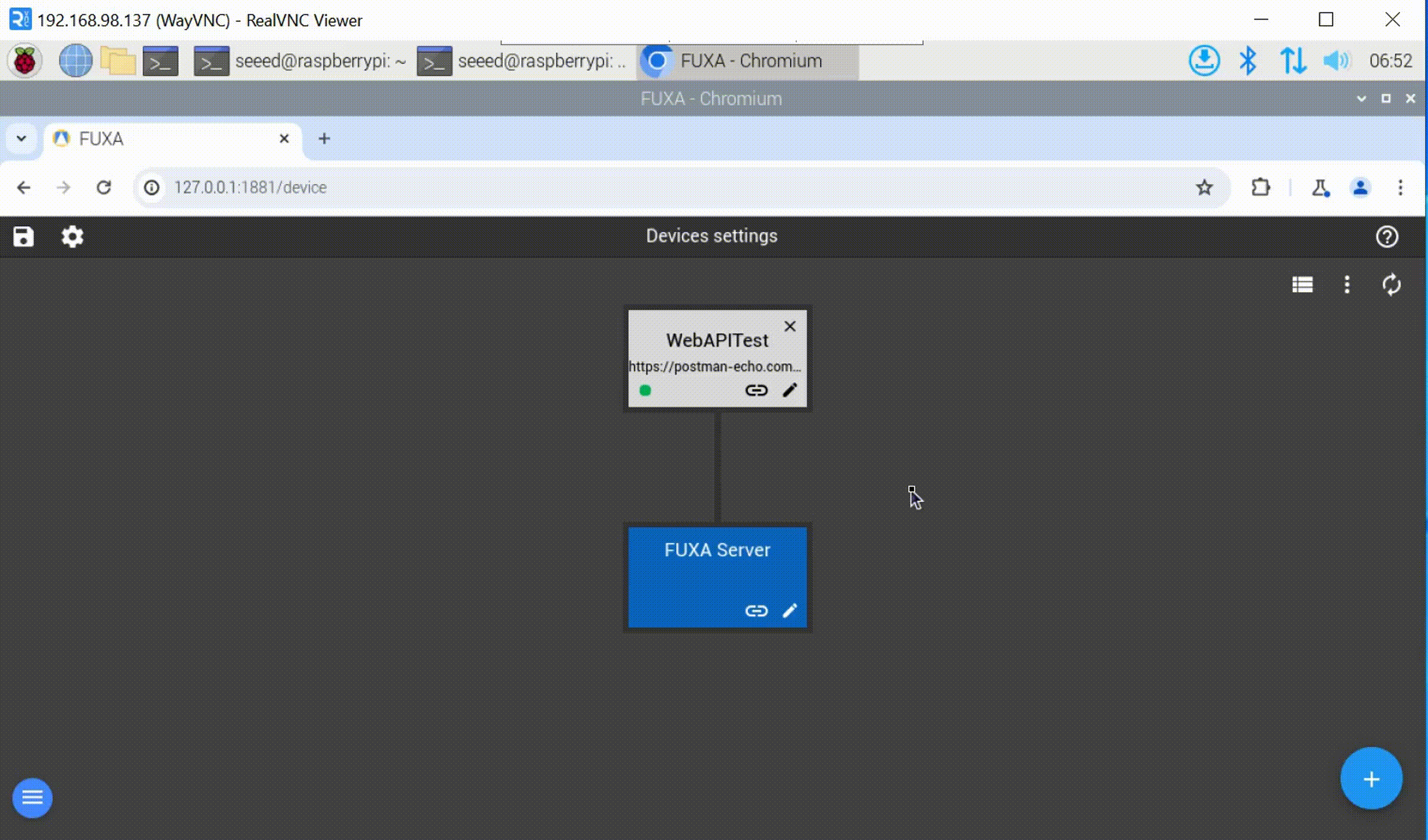Edit the WebAPITest device
Image resolution: width=1428 pixels, height=840 pixels.
pyautogui.click(x=790, y=390)
